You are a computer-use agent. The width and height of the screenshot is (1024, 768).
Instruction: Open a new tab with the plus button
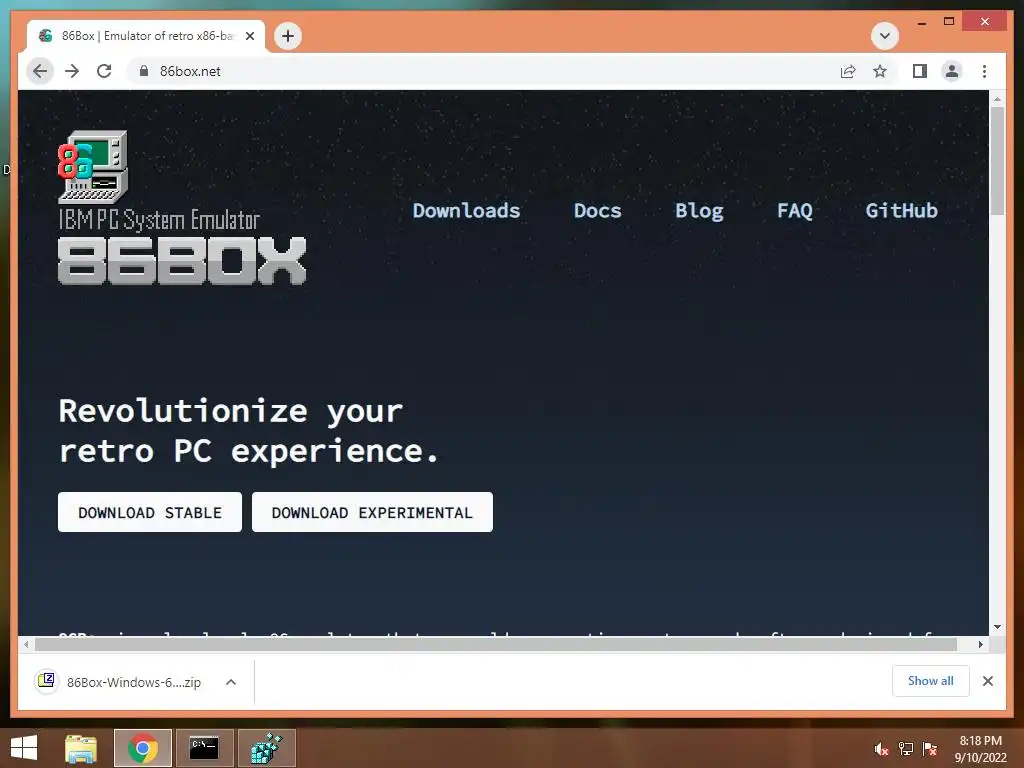tap(288, 36)
